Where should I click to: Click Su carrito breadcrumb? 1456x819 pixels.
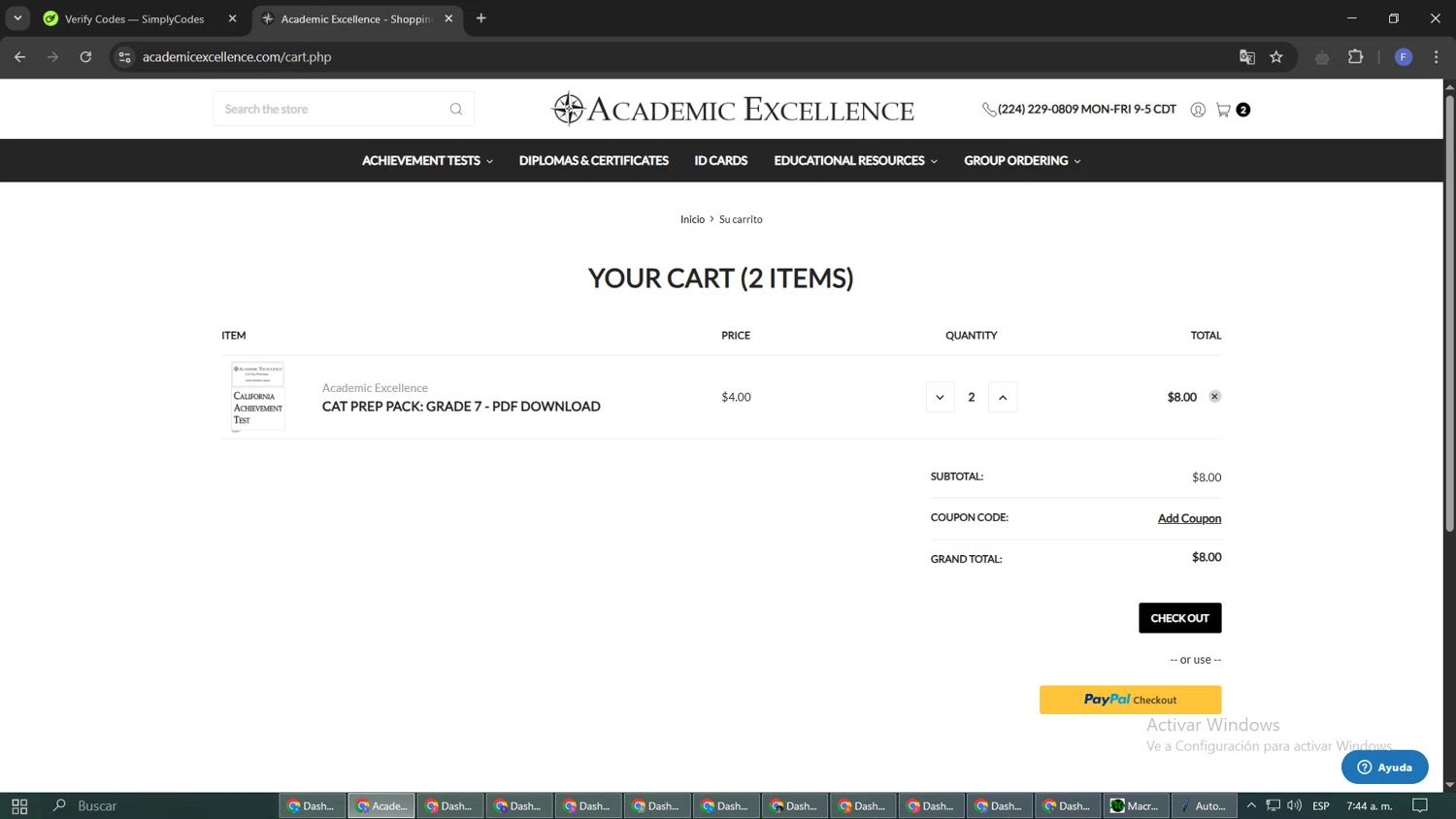tap(741, 219)
